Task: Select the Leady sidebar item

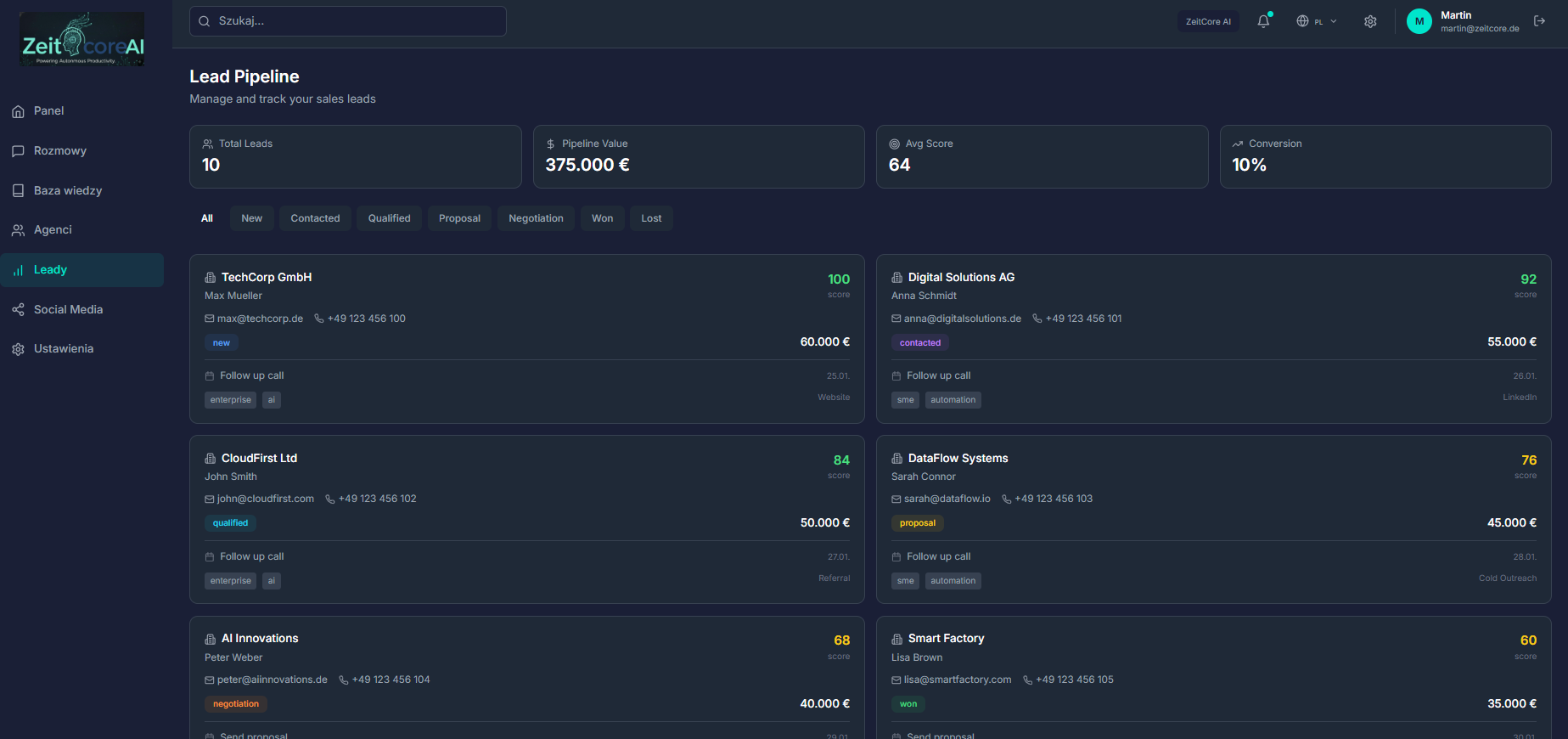Action: click(x=50, y=269)
